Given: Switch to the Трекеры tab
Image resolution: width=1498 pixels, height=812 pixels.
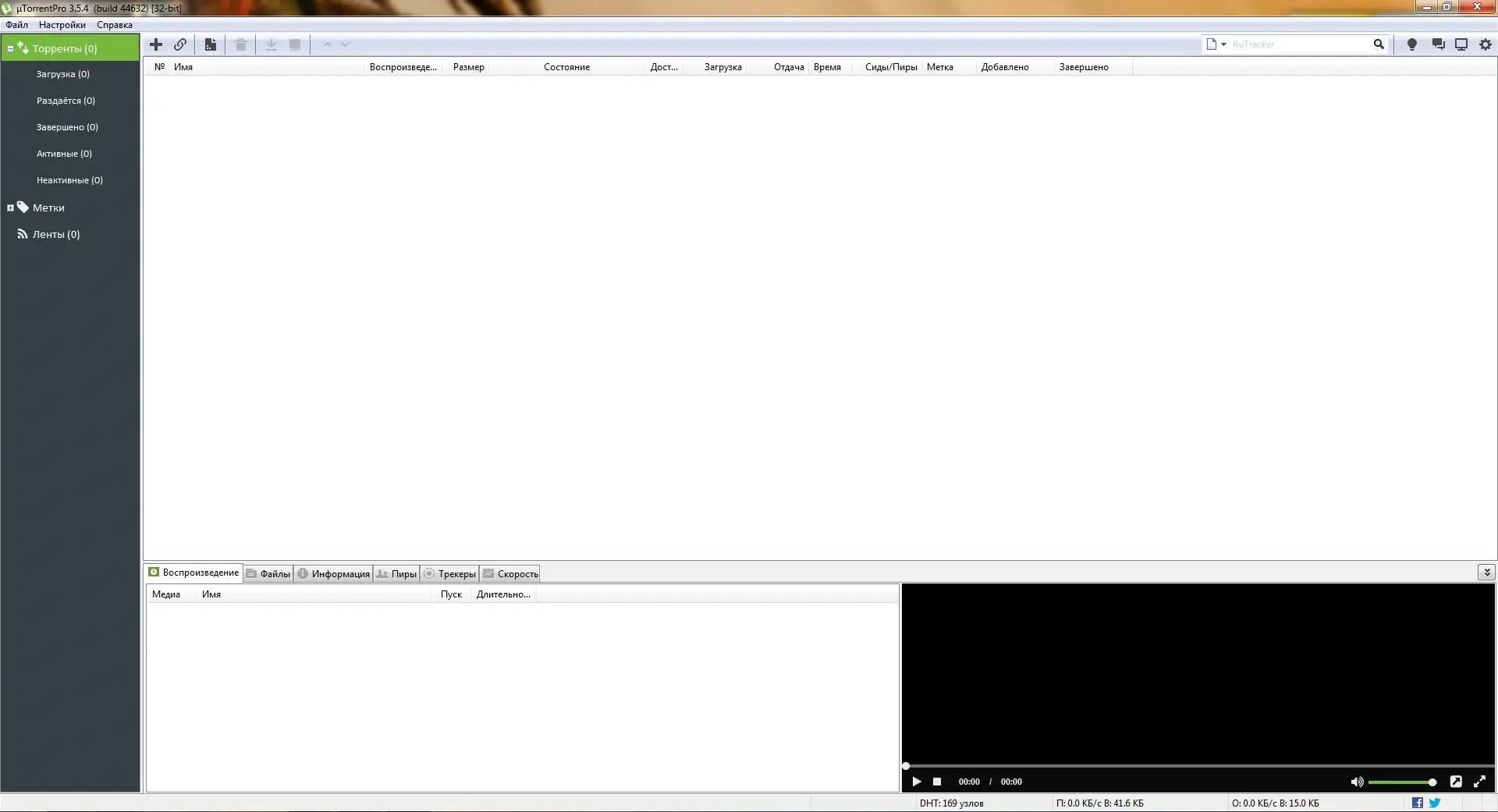Looking at the screenshot, I should [x=449, y=573].
